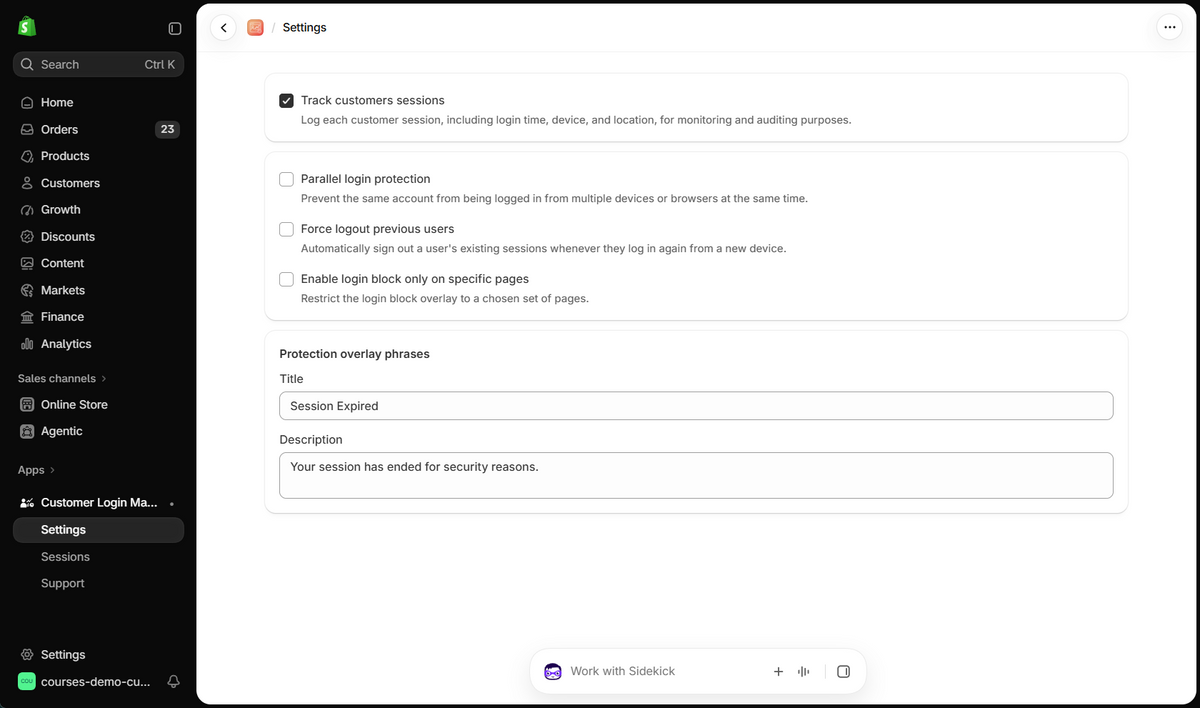
Task: Check Force logout previous users
Action: (287, 230)
